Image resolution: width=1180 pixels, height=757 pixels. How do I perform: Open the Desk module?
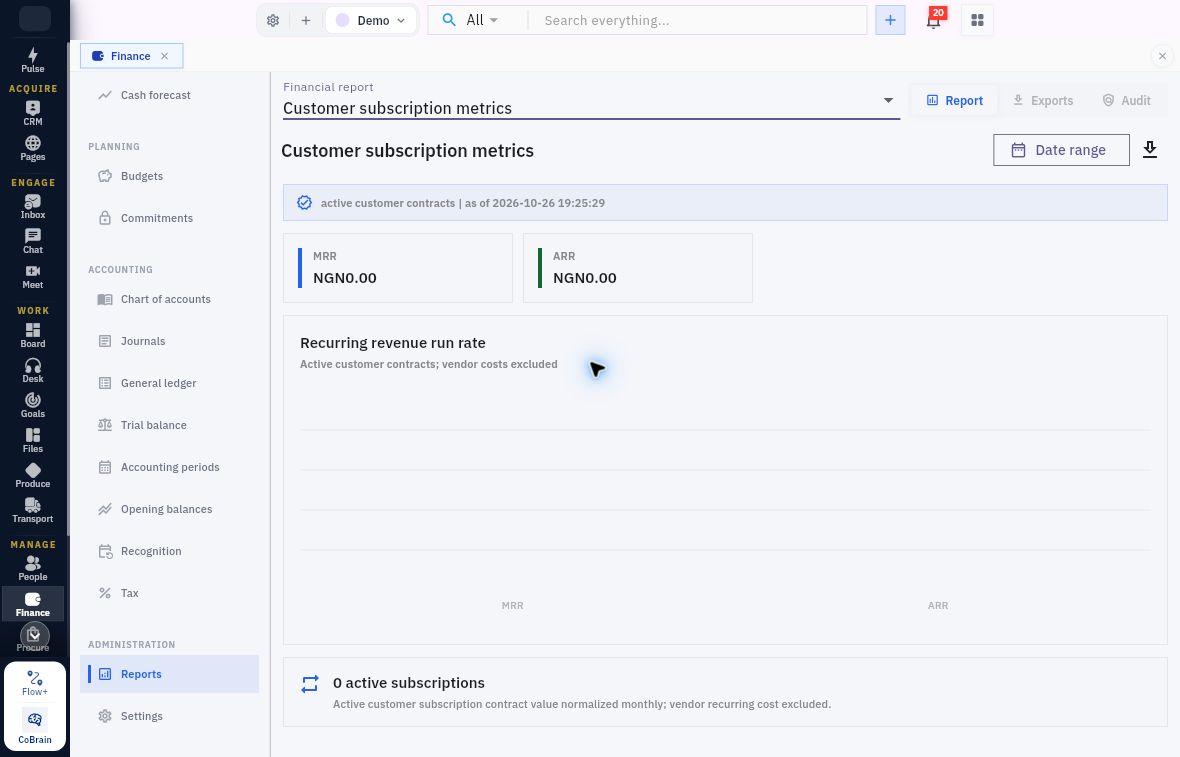coord(32,370)
